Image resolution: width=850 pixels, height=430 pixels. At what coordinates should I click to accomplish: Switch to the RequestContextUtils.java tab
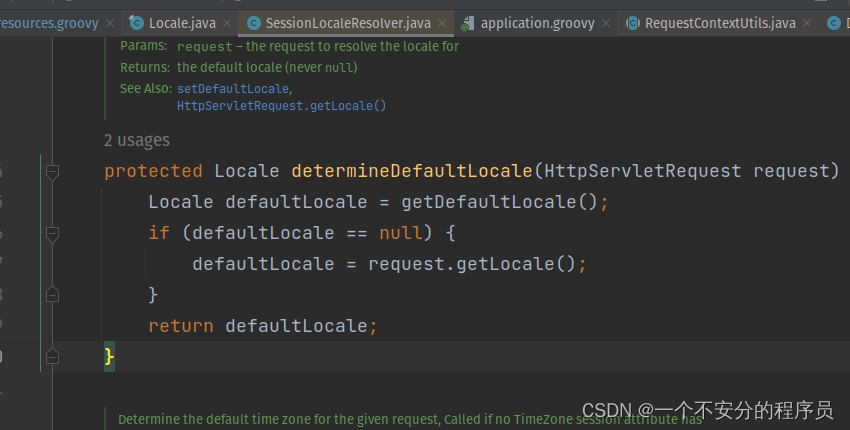(x=720, y=23)
